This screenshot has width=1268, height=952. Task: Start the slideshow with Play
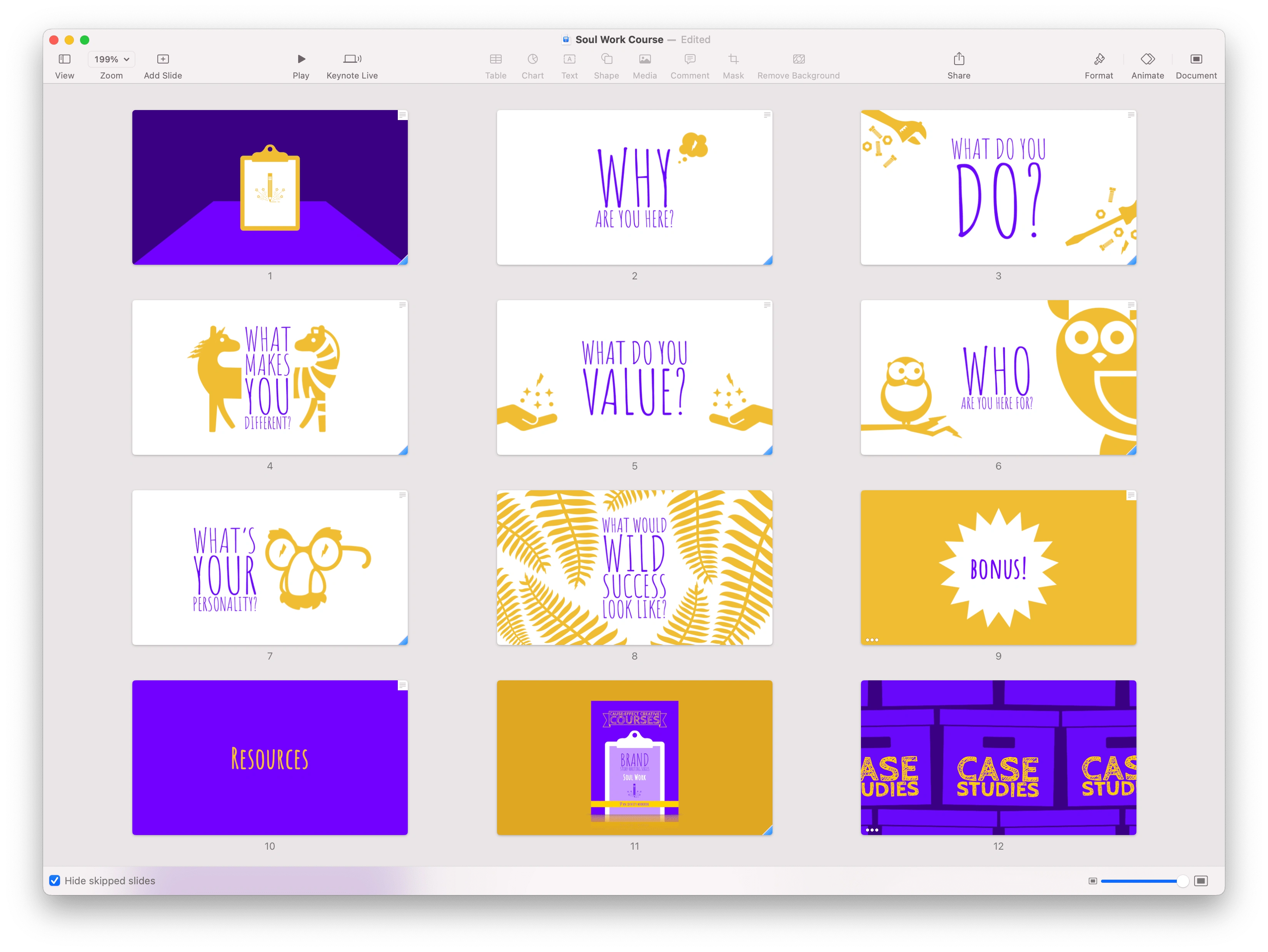[x=301, y=59]
